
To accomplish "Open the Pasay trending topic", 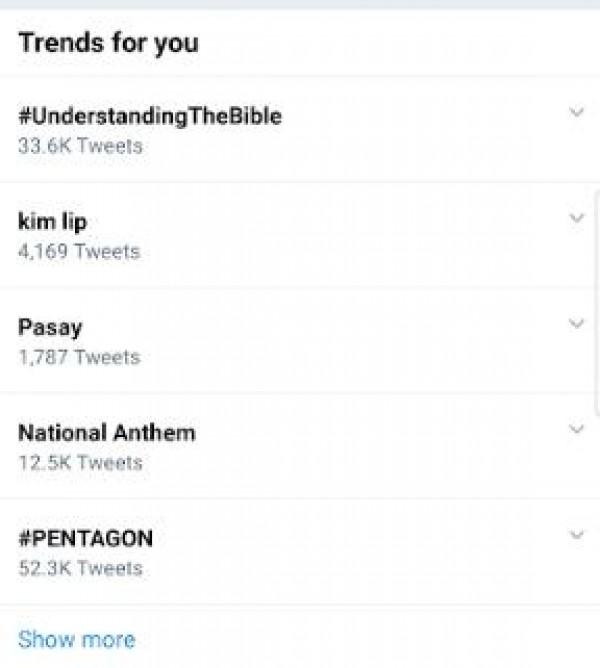I will (x=50, y=328).
